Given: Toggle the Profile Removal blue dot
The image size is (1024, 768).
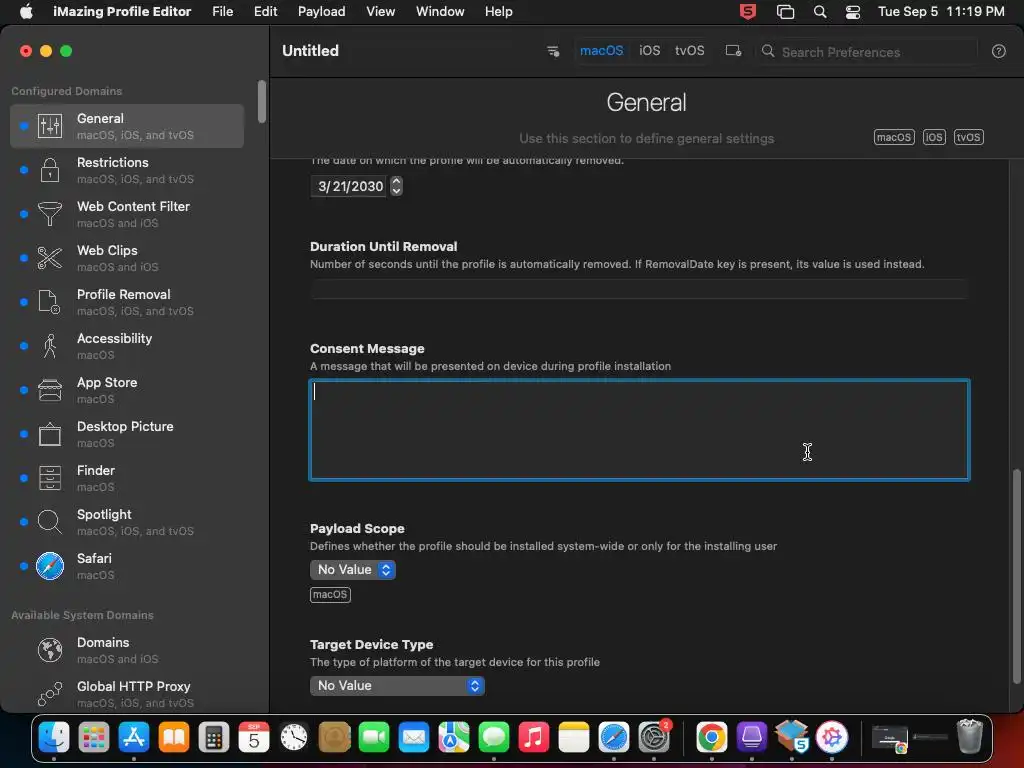Looking at the screenshot, I should pos(24,302).
